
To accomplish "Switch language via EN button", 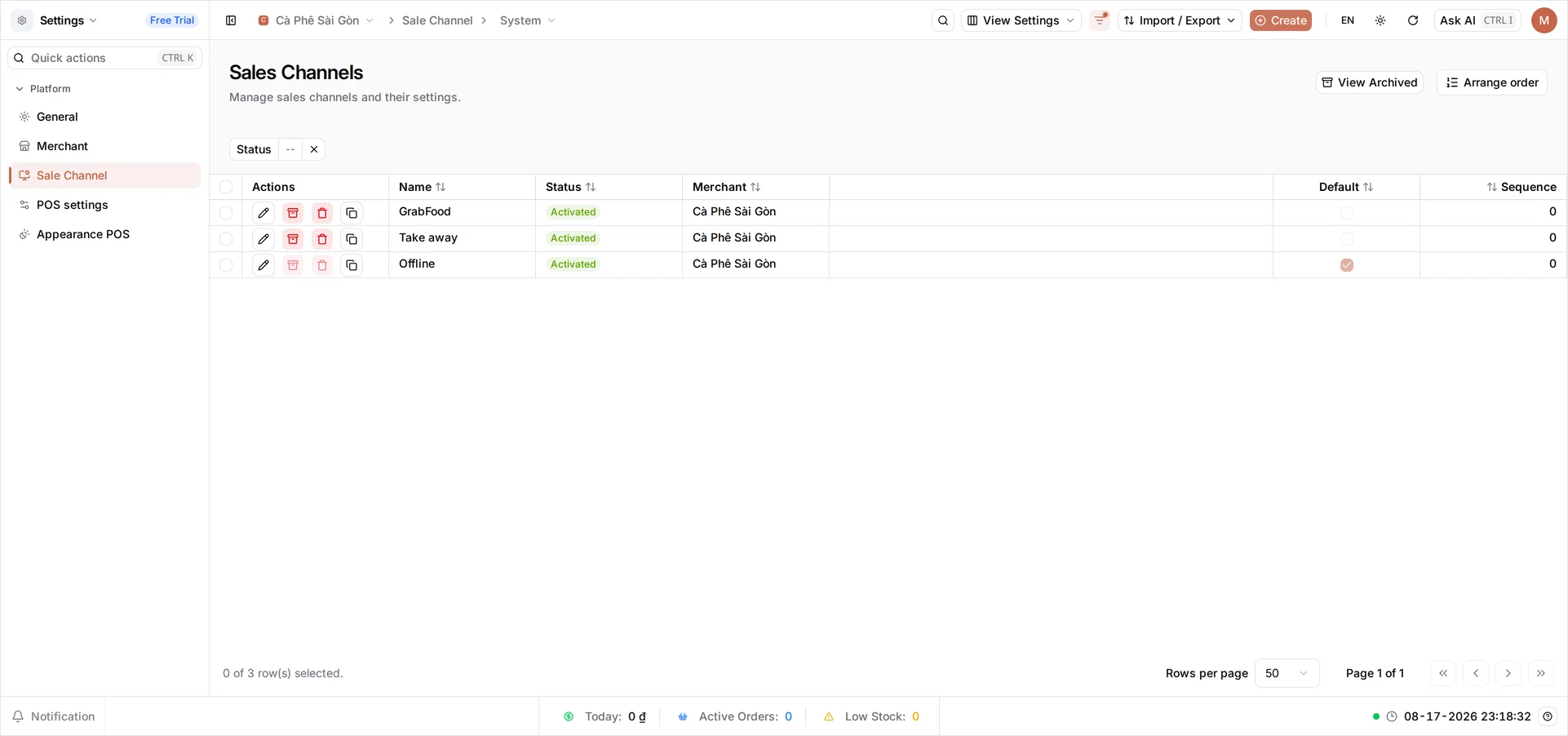I will (x=1348, y=20).
